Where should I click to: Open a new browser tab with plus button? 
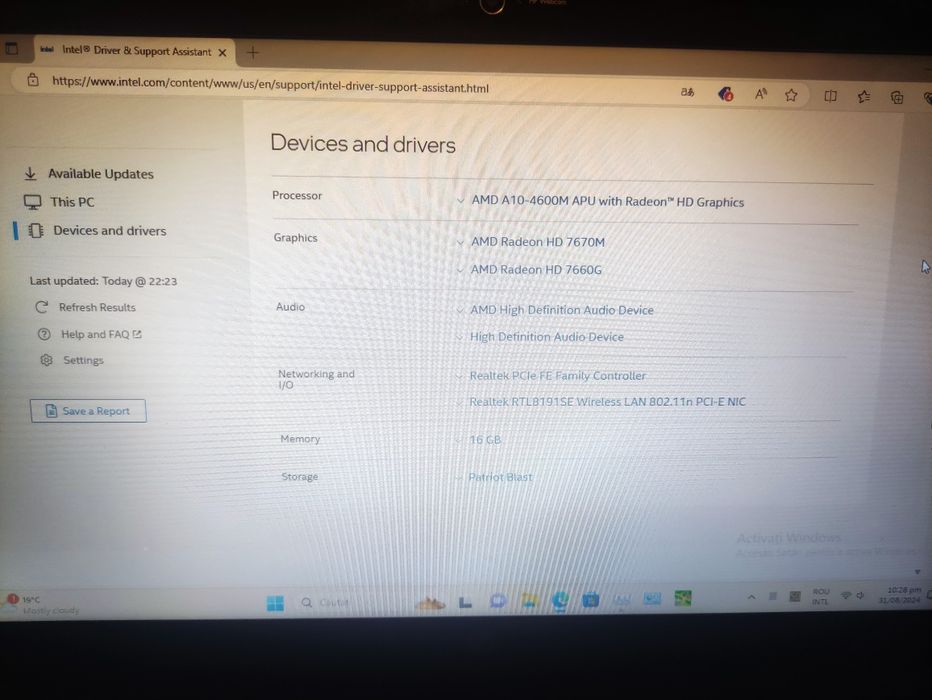[x=253, y=53]
